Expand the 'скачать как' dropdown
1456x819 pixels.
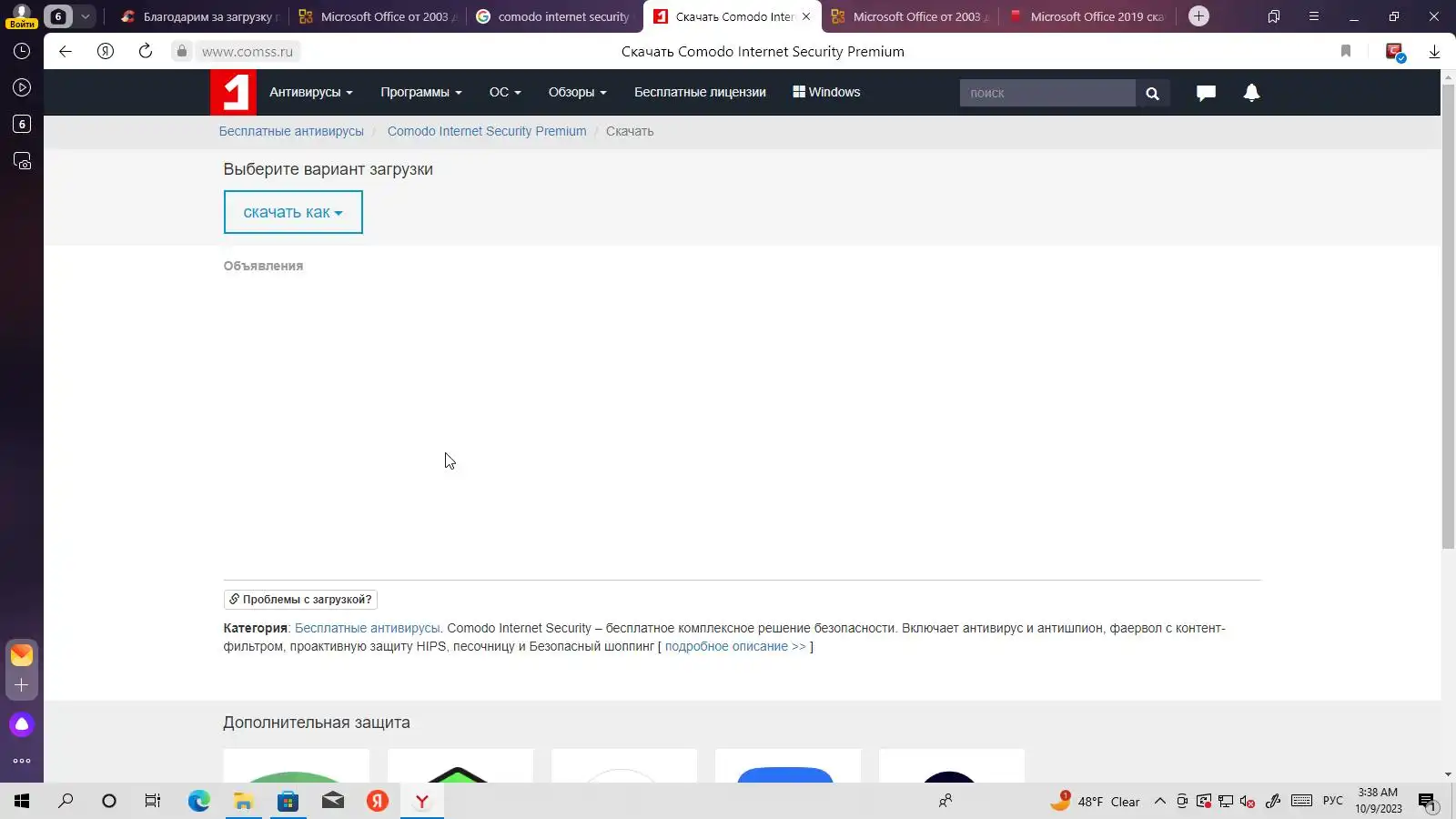click(293, 212)
